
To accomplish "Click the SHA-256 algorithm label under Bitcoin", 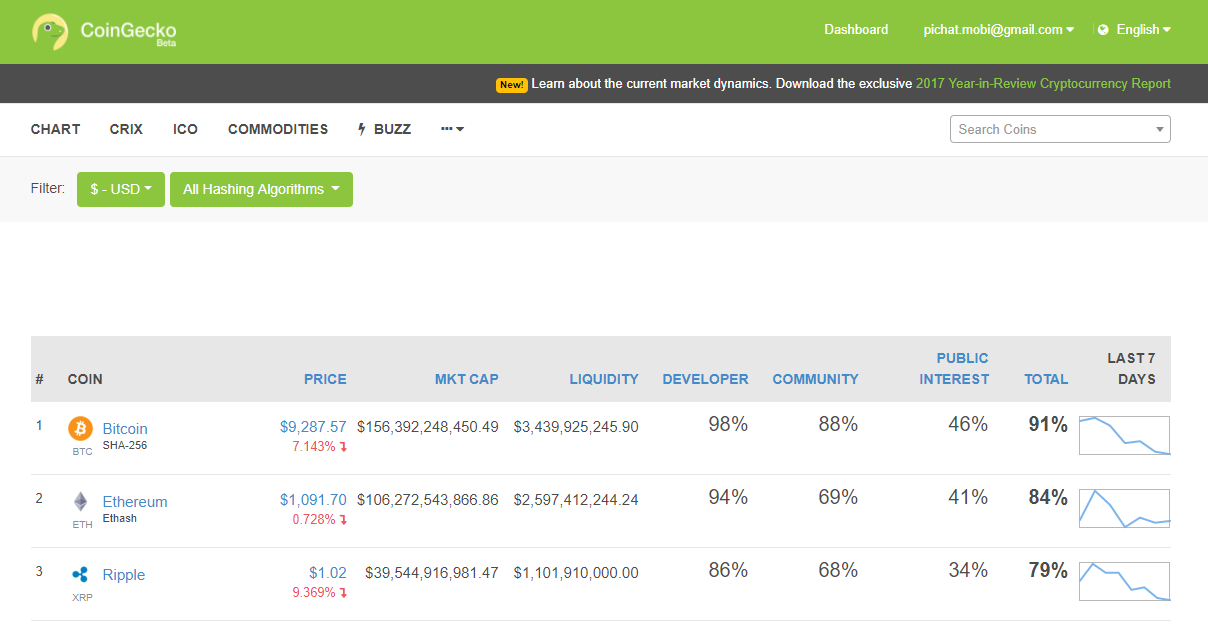I will [125, 445].
